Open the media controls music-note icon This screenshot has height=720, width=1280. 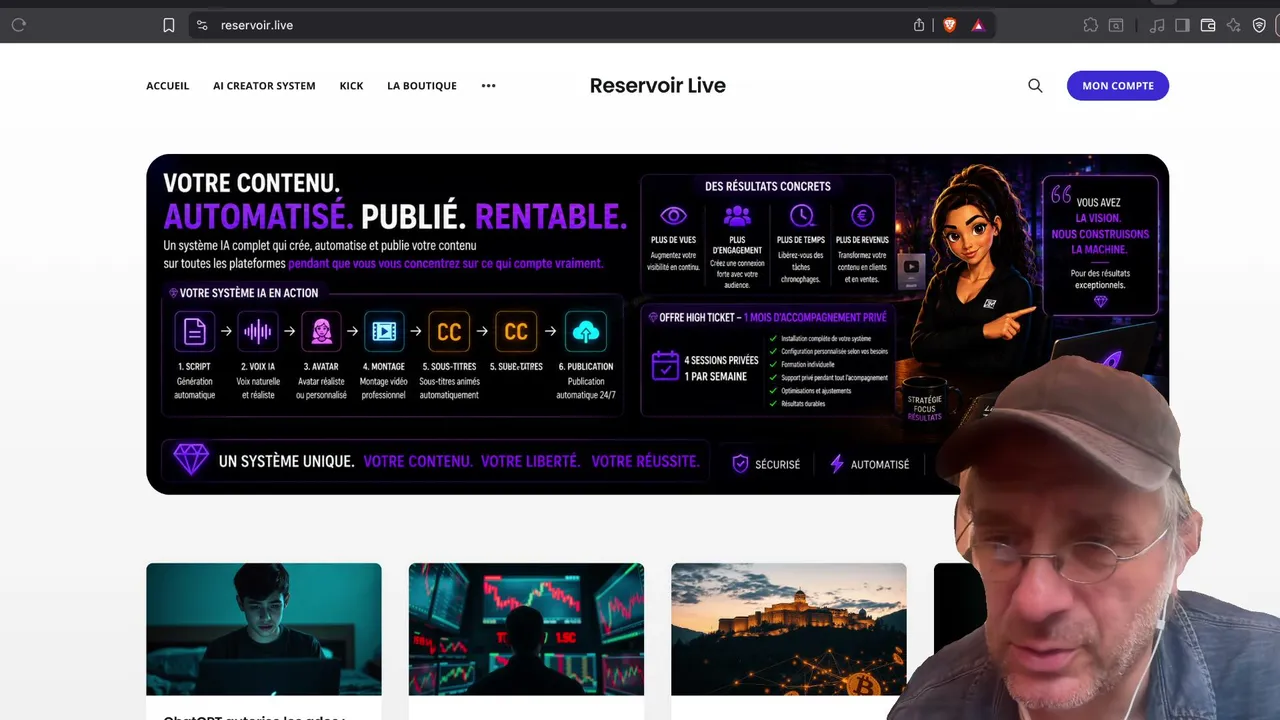coord(1157,25)
